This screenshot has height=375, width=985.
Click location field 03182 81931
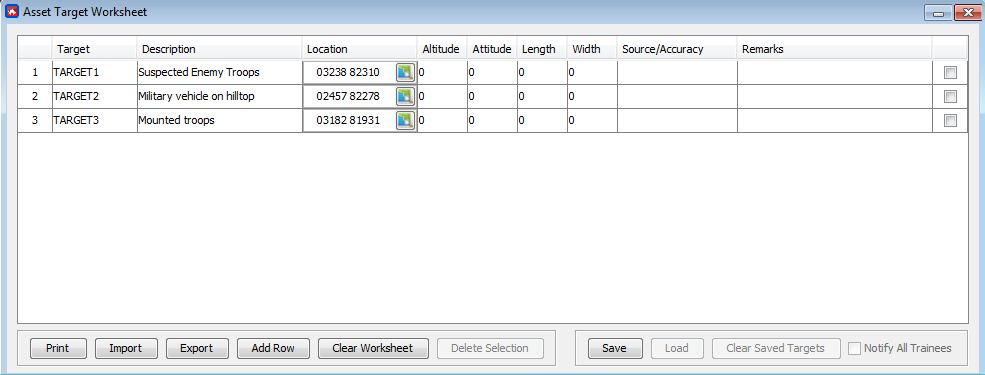click(349, 121)
